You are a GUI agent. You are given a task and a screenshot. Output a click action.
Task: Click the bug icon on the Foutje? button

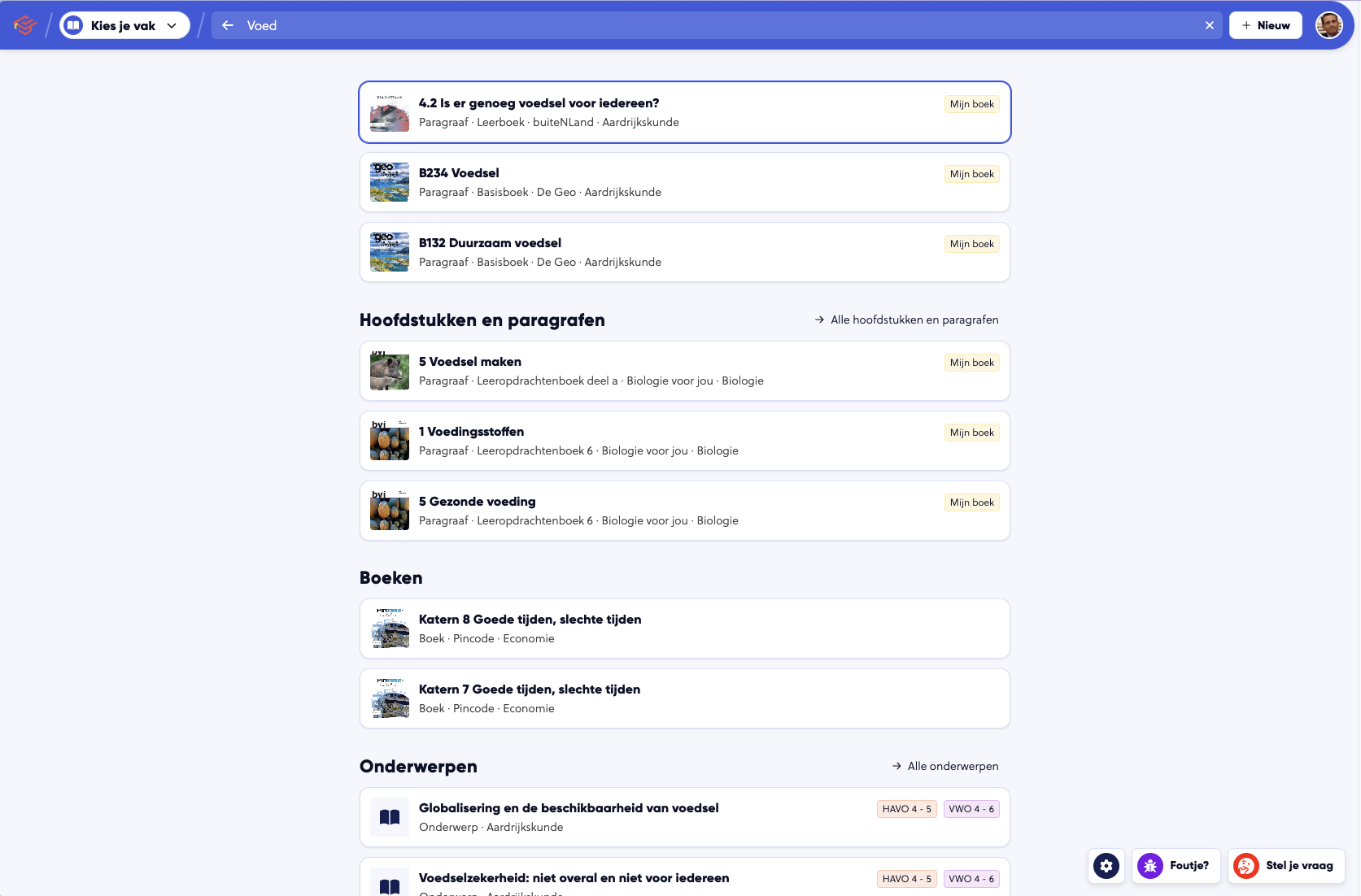tap(1150, 865)
